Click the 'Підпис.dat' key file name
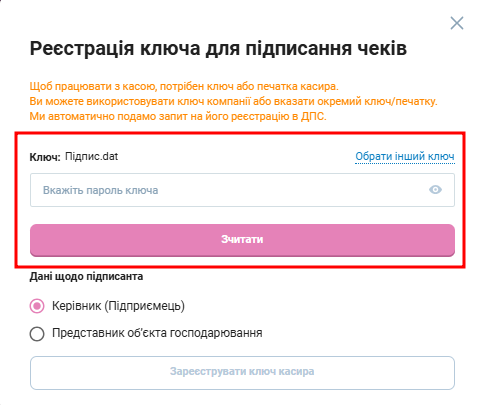 tap(91, 156)
